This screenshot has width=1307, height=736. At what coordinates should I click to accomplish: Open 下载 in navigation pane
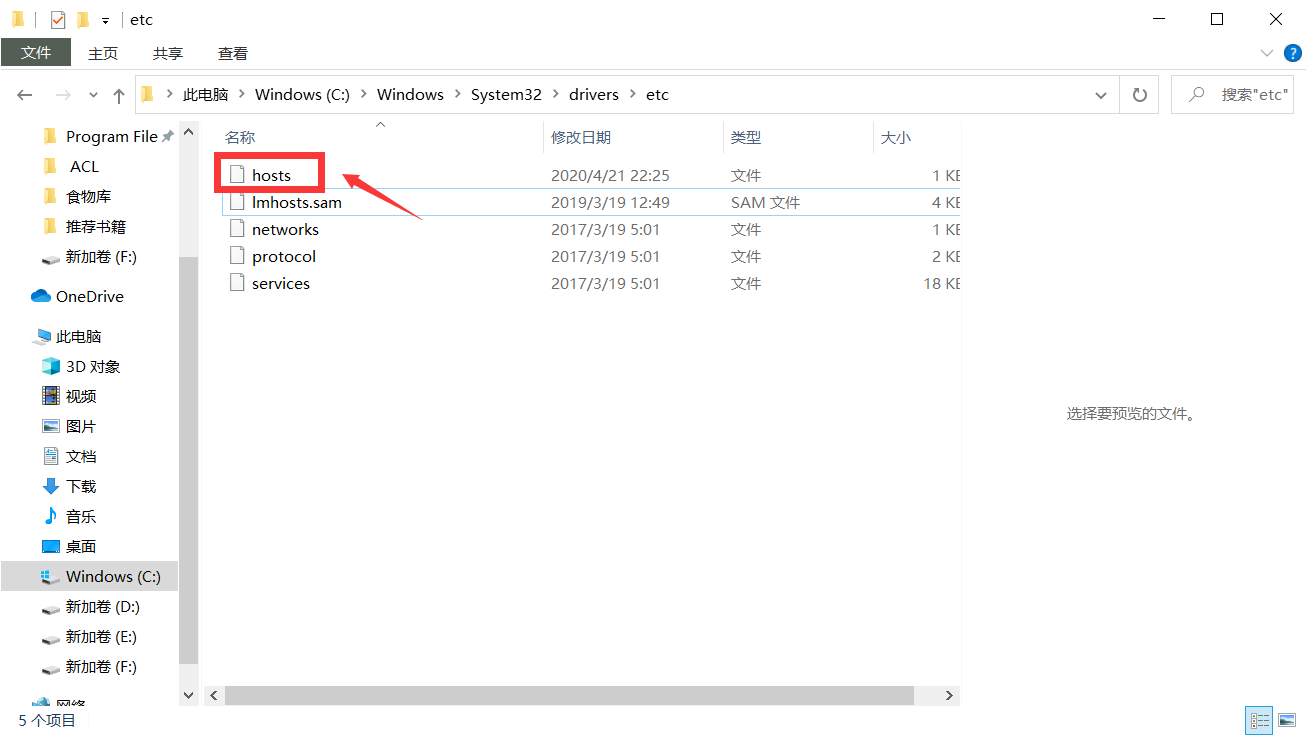coord(80,486)
